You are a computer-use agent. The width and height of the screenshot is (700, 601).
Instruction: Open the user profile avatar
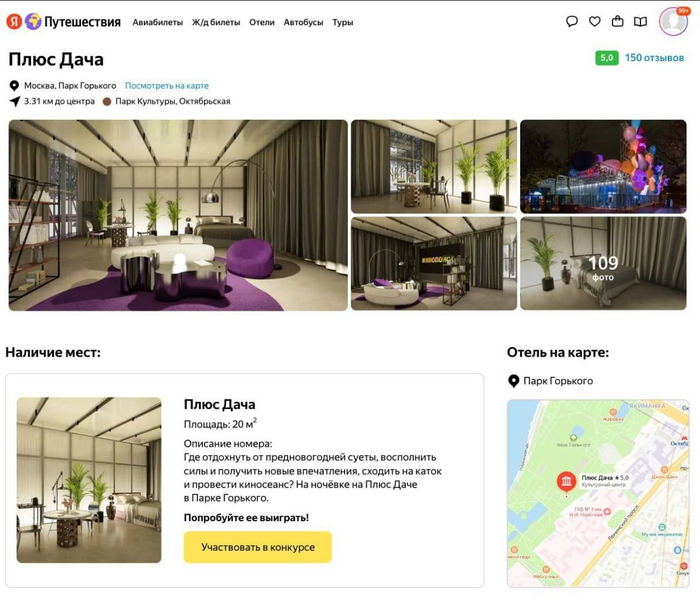click(673, 21)
